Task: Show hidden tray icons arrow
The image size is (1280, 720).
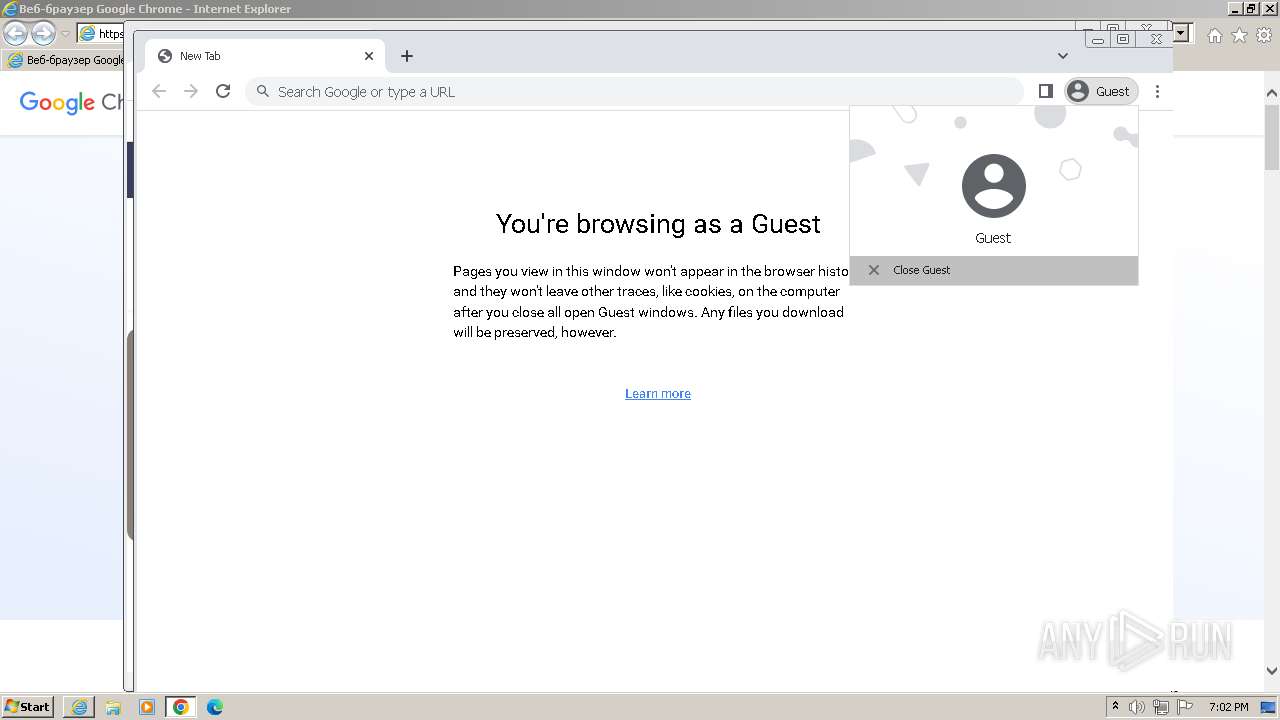Action: click(1115, 707)
